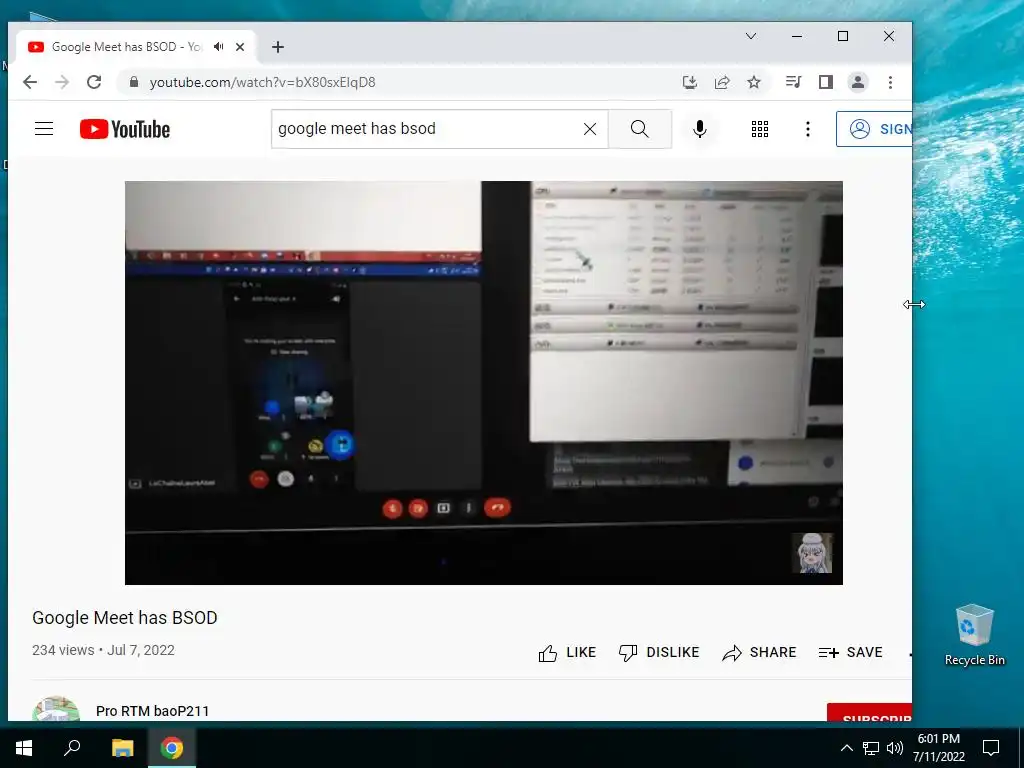Click the video player to pause

483,383
